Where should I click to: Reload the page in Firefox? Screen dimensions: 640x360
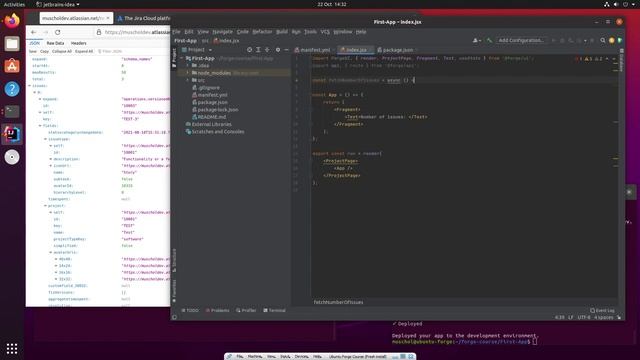(x=58, y=32)
